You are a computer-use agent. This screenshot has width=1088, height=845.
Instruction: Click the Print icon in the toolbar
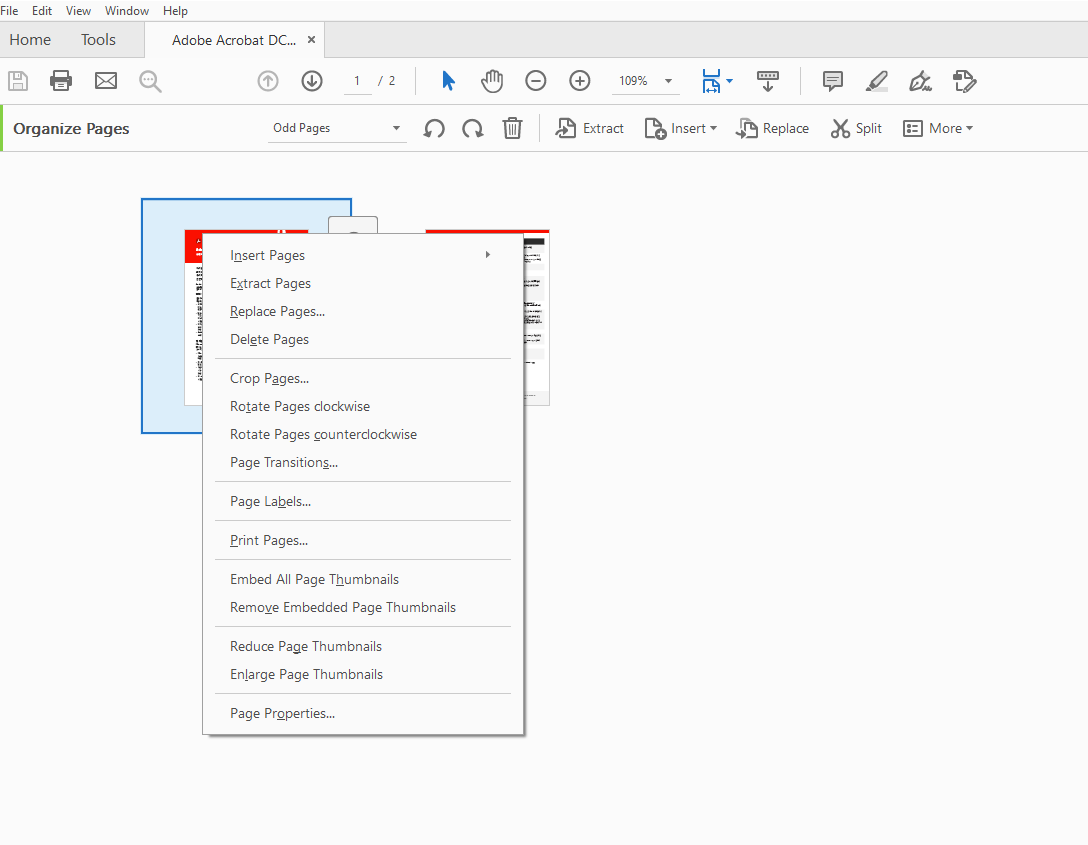point(61,81)
